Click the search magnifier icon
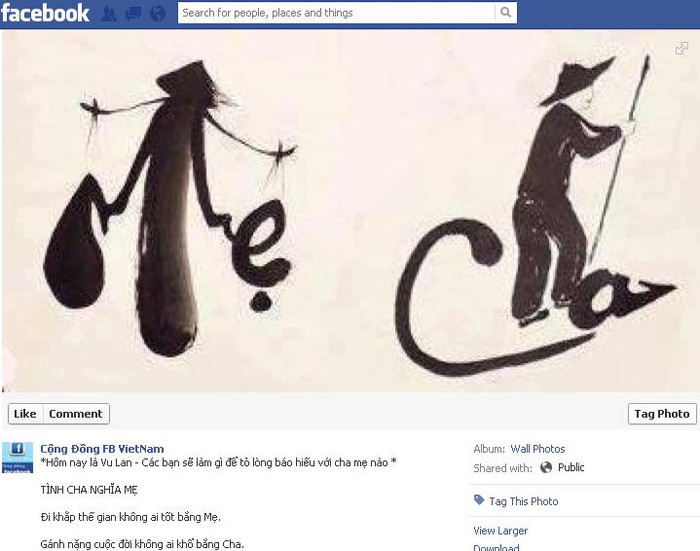 point(506,13)
